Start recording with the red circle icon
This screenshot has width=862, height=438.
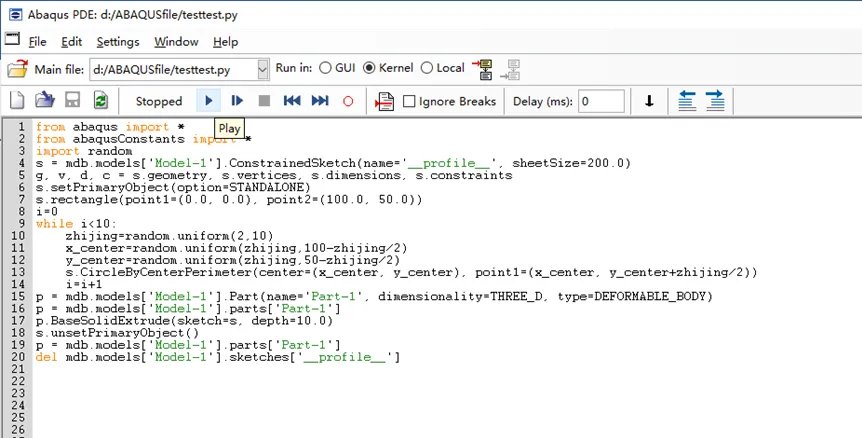pyautogui.click(x=348, y=101)
